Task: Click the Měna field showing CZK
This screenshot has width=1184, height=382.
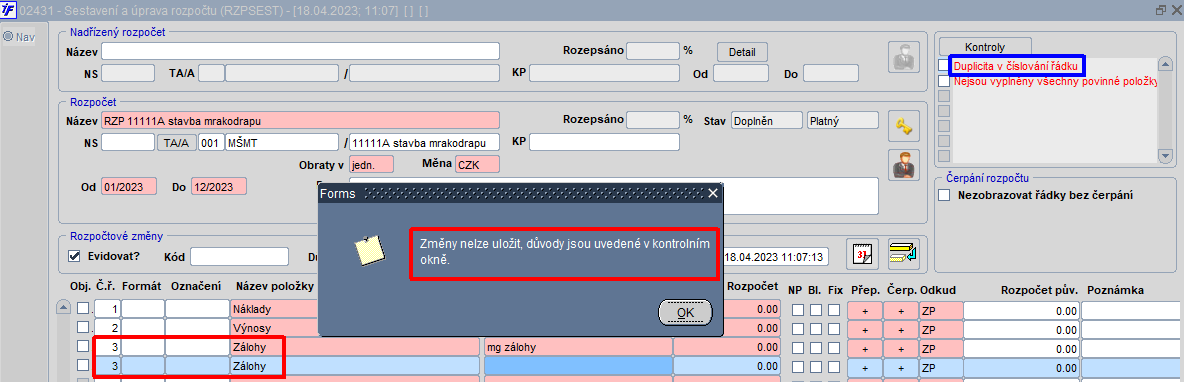Action: point(477,165)
